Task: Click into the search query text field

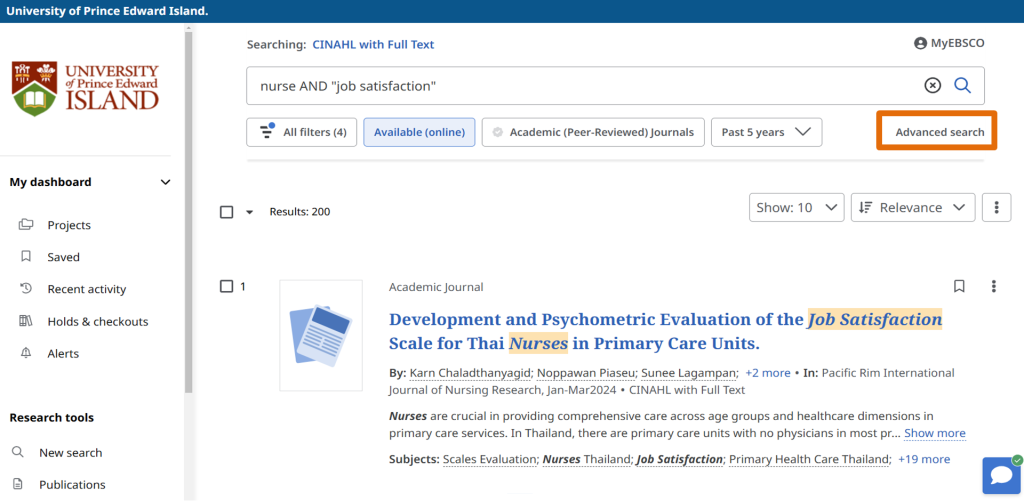Action: [580, 86]
